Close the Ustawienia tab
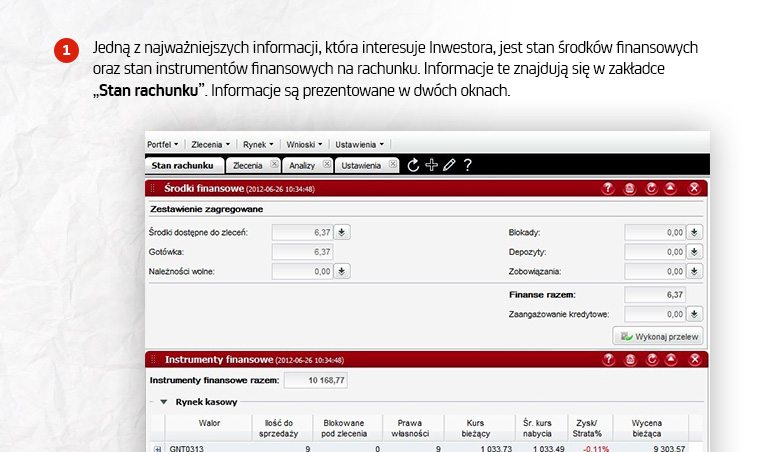Viewport: 759px width, 452px height. tap(393, 164)
